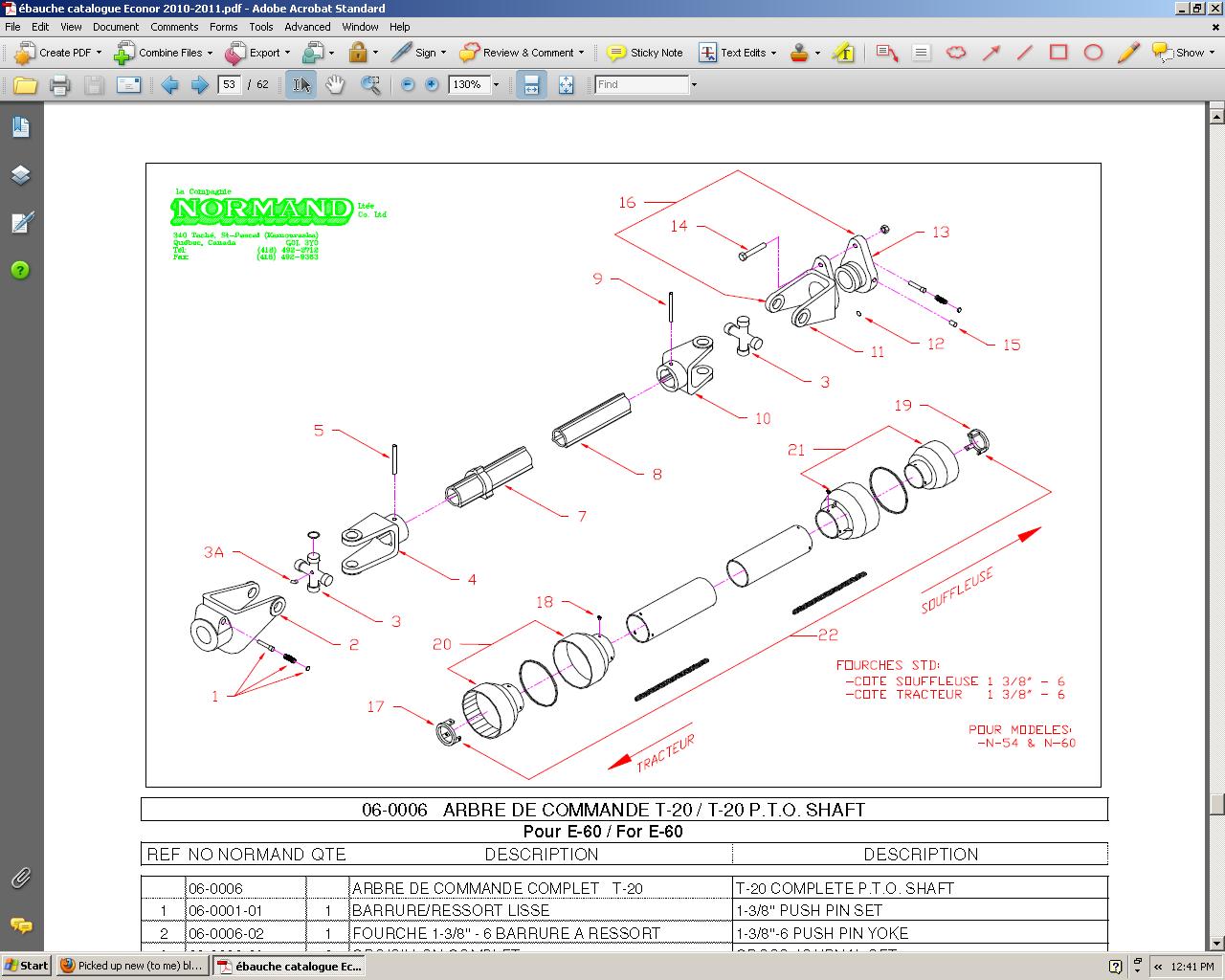This screenshot has height=980, width=1225.
Task: Select the Oval drawing tool
Action: [1093, 53]
